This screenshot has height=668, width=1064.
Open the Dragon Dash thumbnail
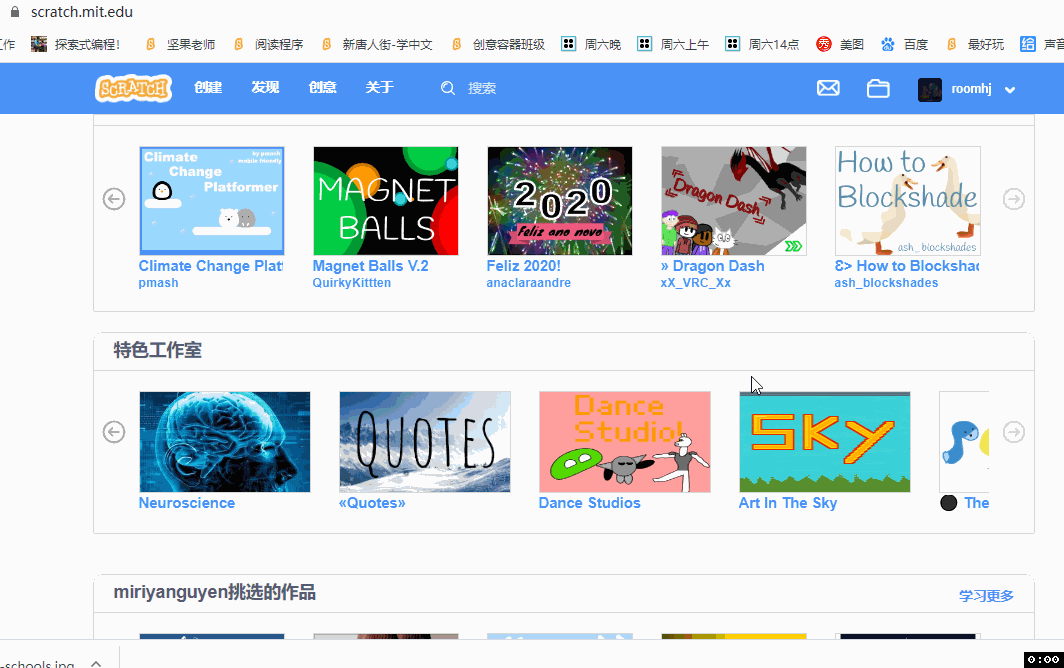point(734,201)
